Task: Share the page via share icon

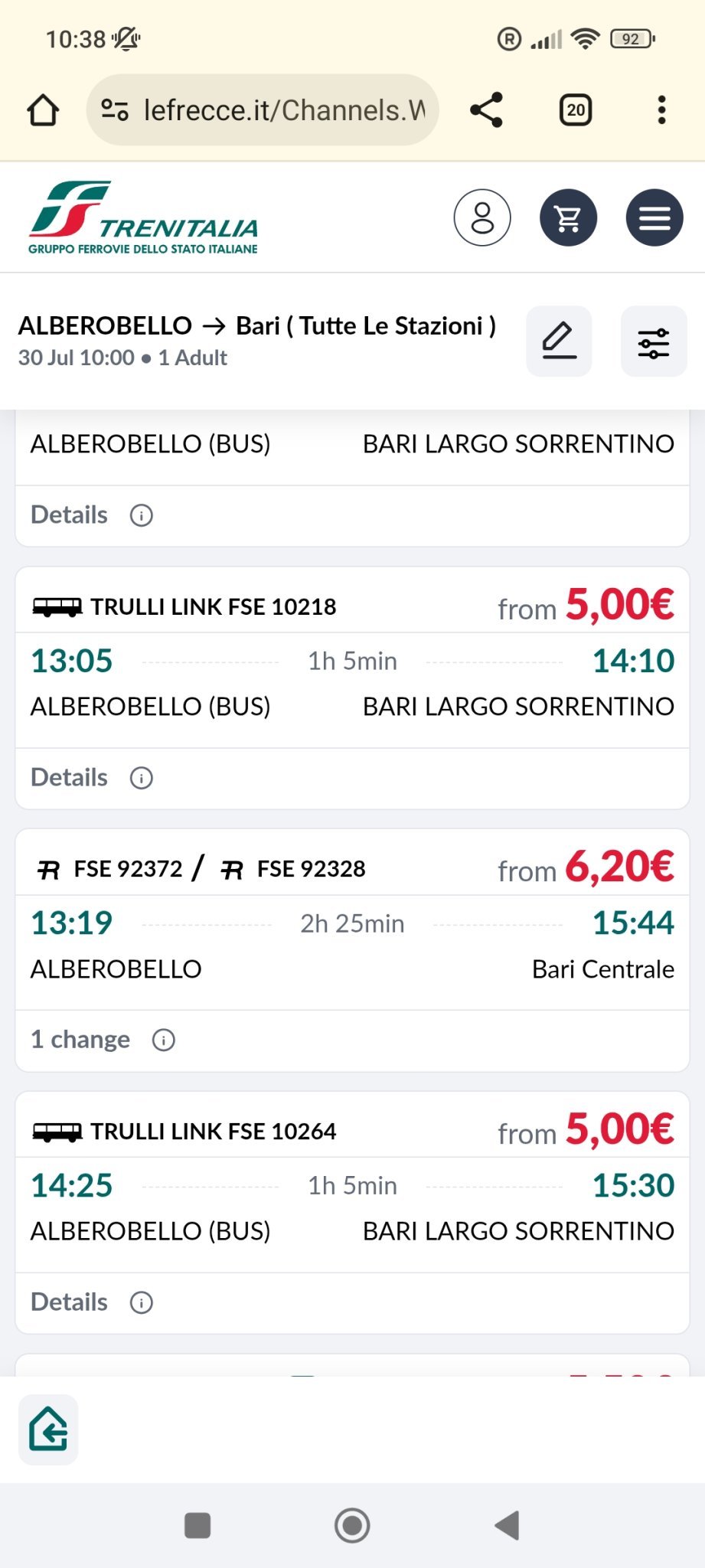Action: pyautogui.click(x=487, y=110)
